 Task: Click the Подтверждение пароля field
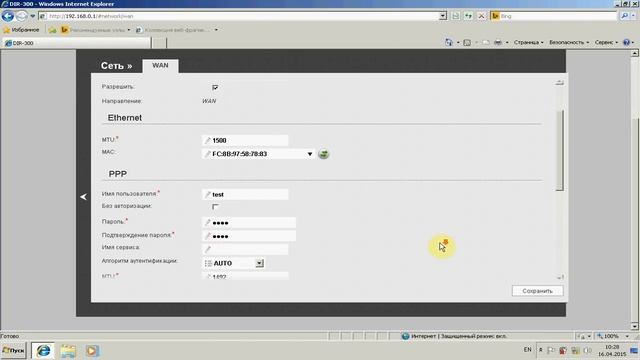coord(249,236)
